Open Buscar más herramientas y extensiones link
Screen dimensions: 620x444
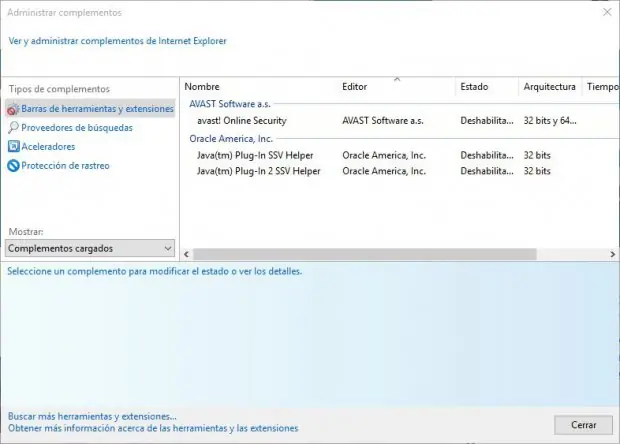tap(92, 416)
